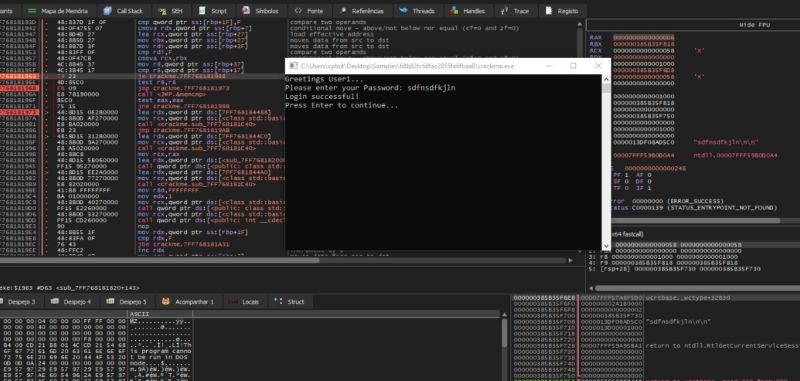
Task: Select the jmp crackme.7FF768181973 instruction
Action: [183, 88]
